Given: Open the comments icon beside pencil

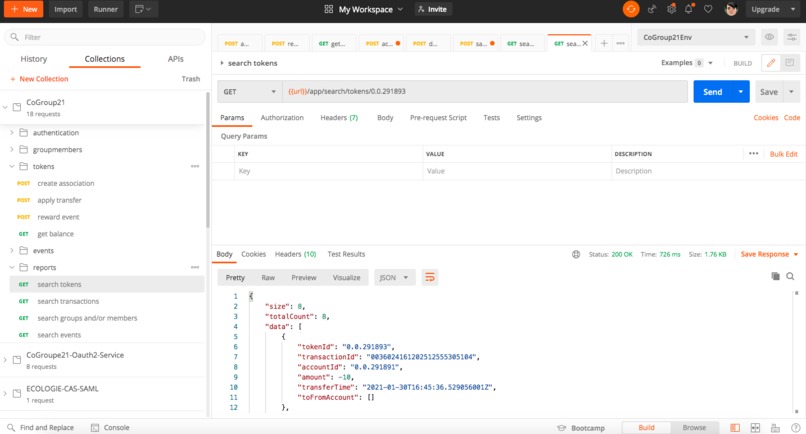Looking at the screenshot, I should coord(790,63).
